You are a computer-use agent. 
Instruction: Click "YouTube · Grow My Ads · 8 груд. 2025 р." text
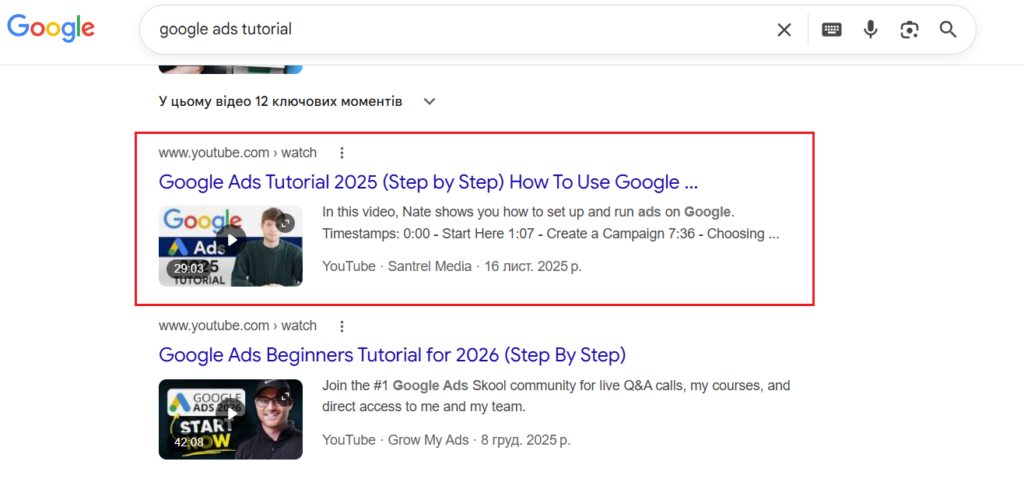click(446, 440)
